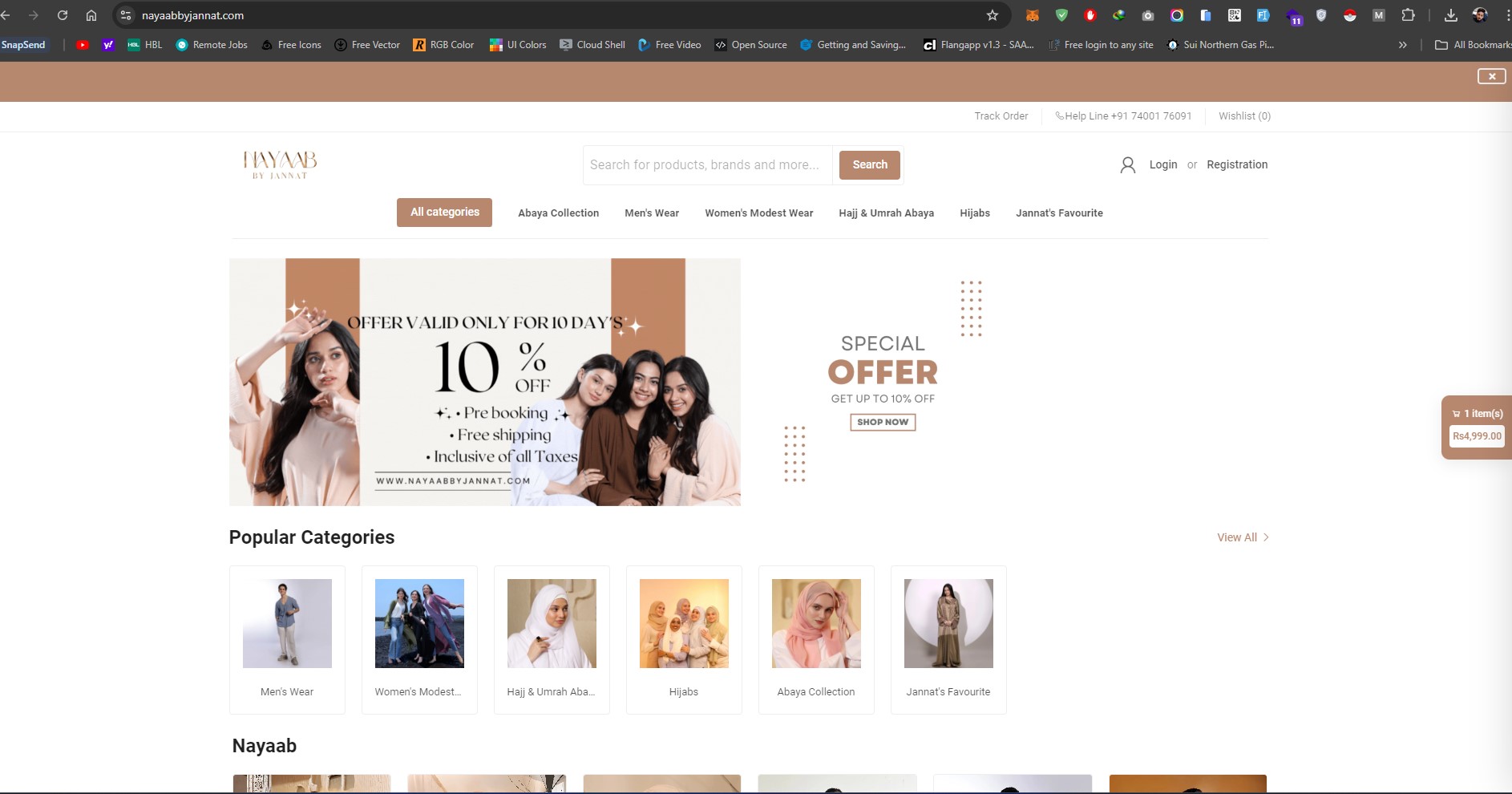Open the browser downloads icon
The height and width of the screenshot is (794, 1512).
point(1450,15)
